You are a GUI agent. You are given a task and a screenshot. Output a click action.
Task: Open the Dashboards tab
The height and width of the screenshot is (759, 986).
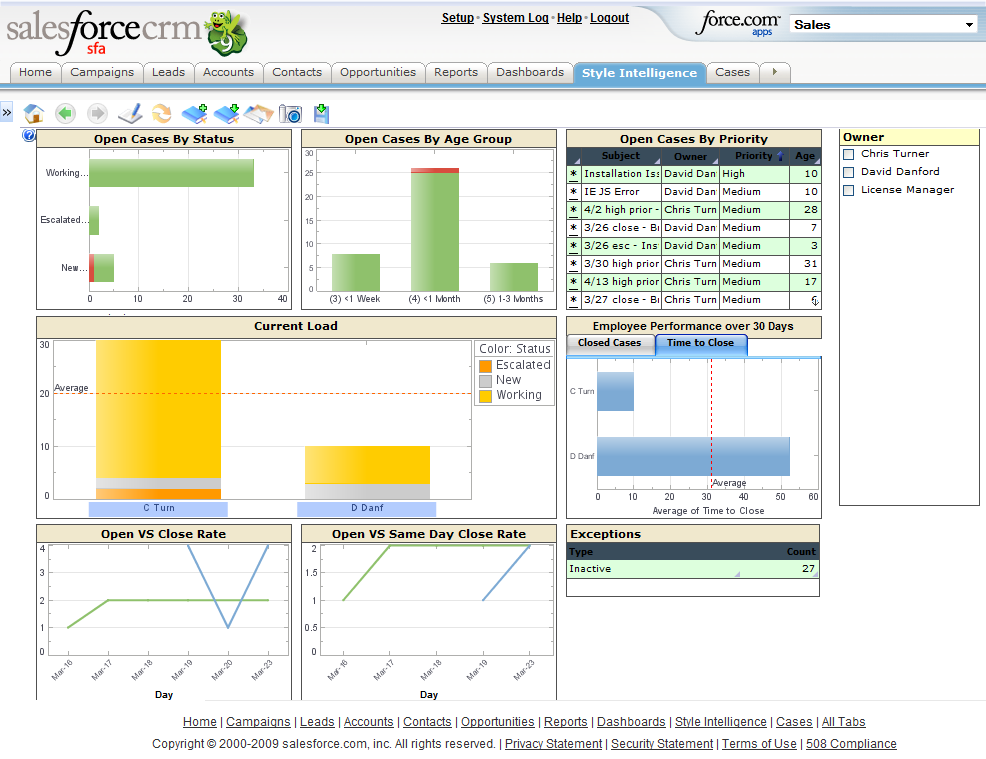(530, 72)
